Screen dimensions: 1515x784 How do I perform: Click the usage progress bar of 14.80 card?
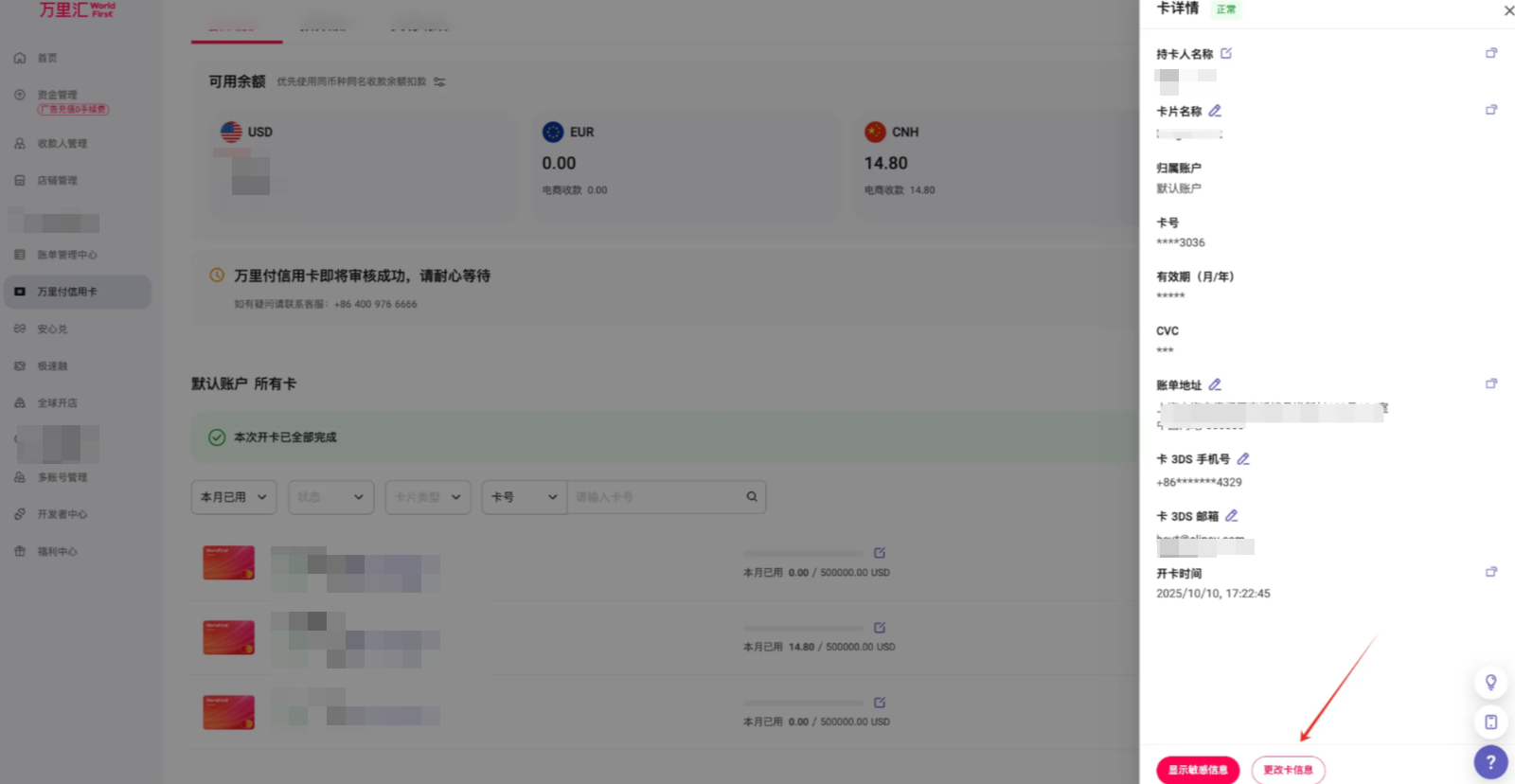pyautogui.click(x=804, y=629)
